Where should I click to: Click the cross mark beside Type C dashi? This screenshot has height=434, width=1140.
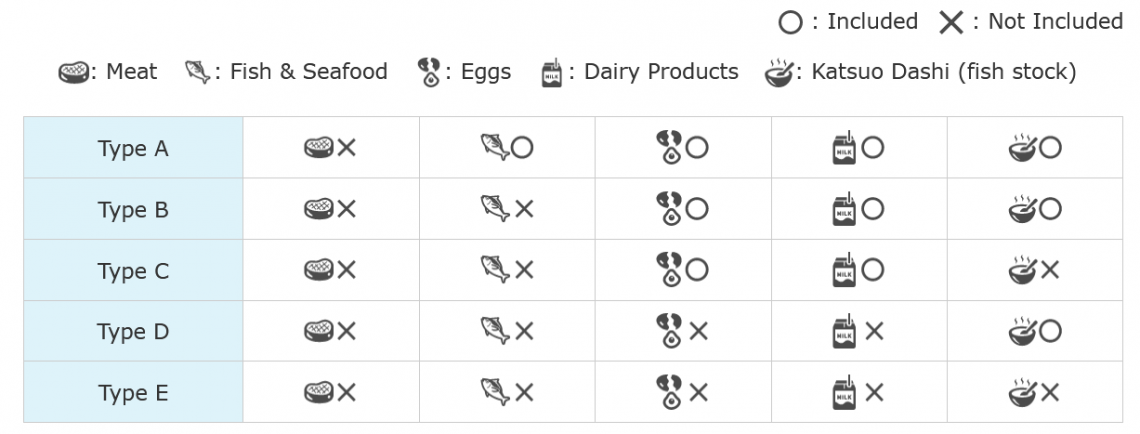(1050, 270)
